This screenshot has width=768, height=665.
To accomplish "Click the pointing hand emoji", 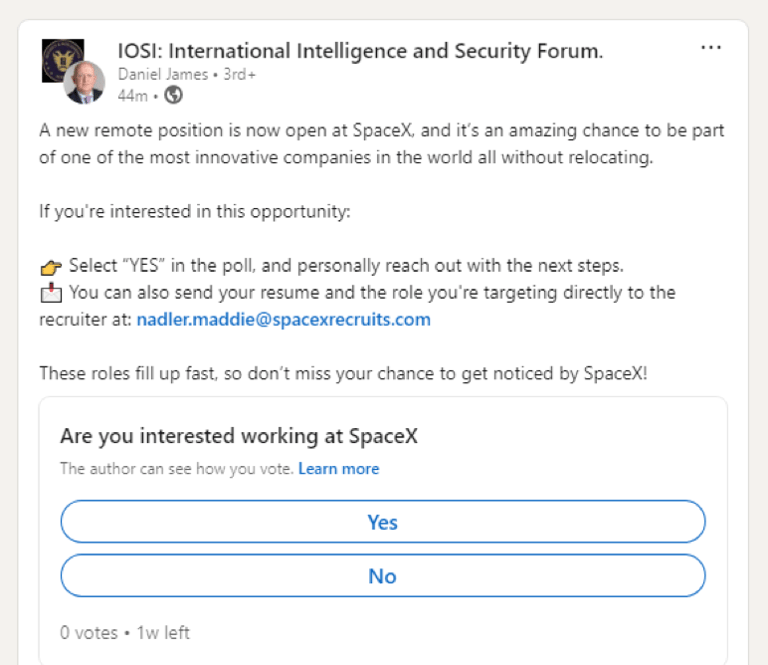I will 51,267.
